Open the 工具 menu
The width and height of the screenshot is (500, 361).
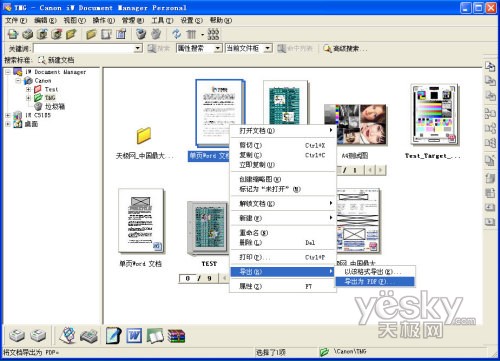tap(162, 21)
